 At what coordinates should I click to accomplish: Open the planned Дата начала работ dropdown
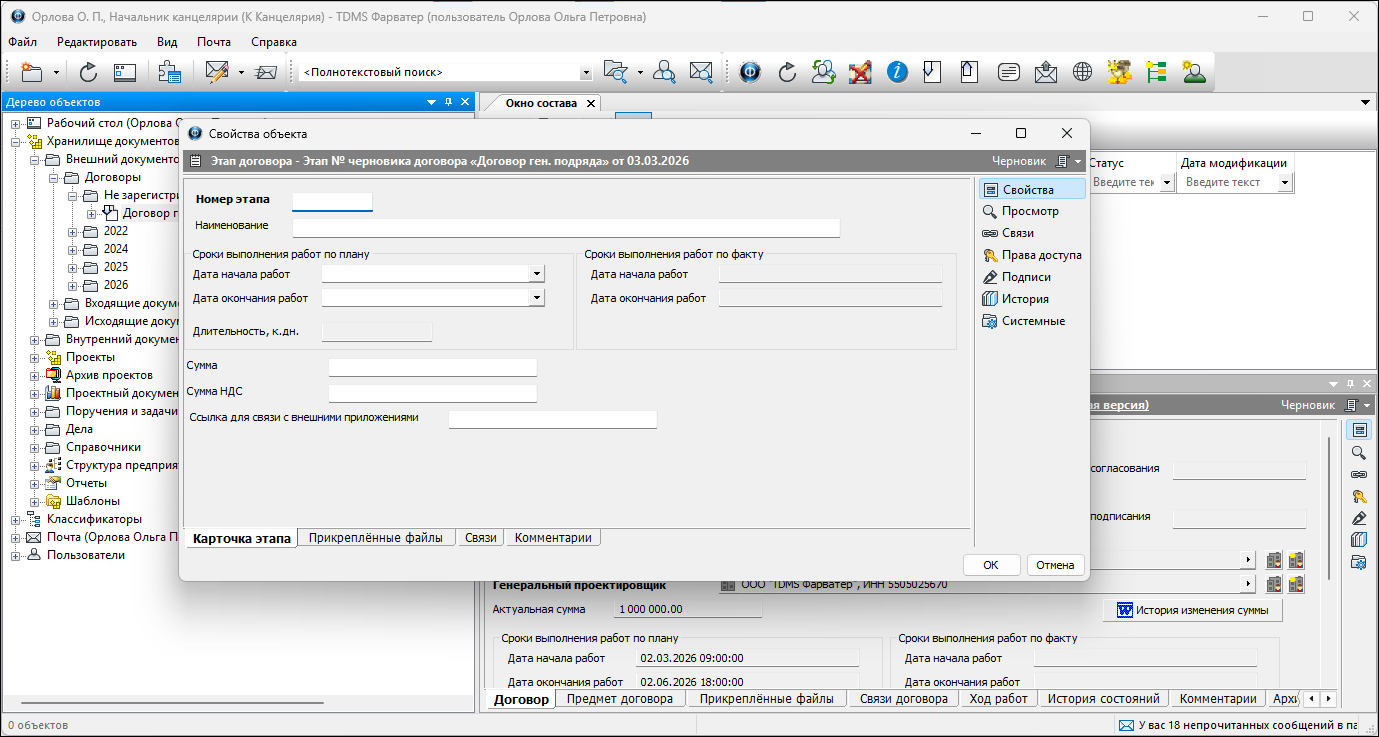click(x=537, y=273)
